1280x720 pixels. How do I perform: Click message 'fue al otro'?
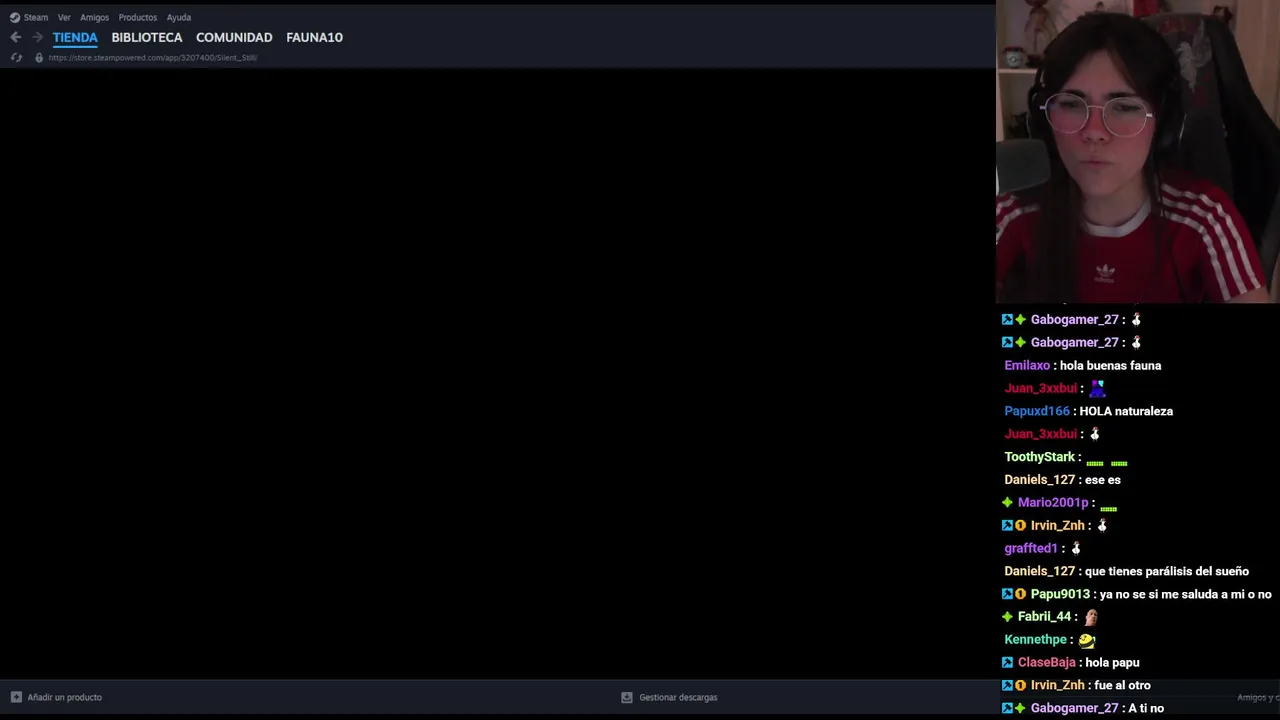[1122, 685]
